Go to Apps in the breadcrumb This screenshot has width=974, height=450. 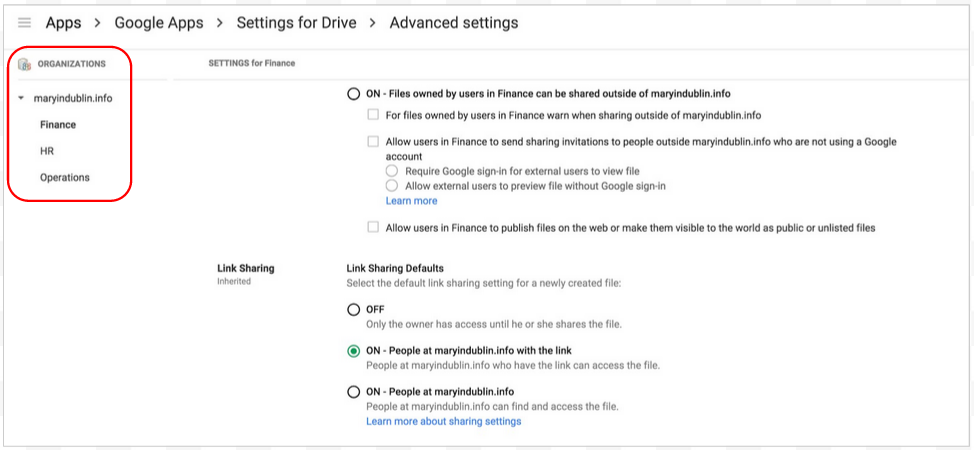coord(63,23)
